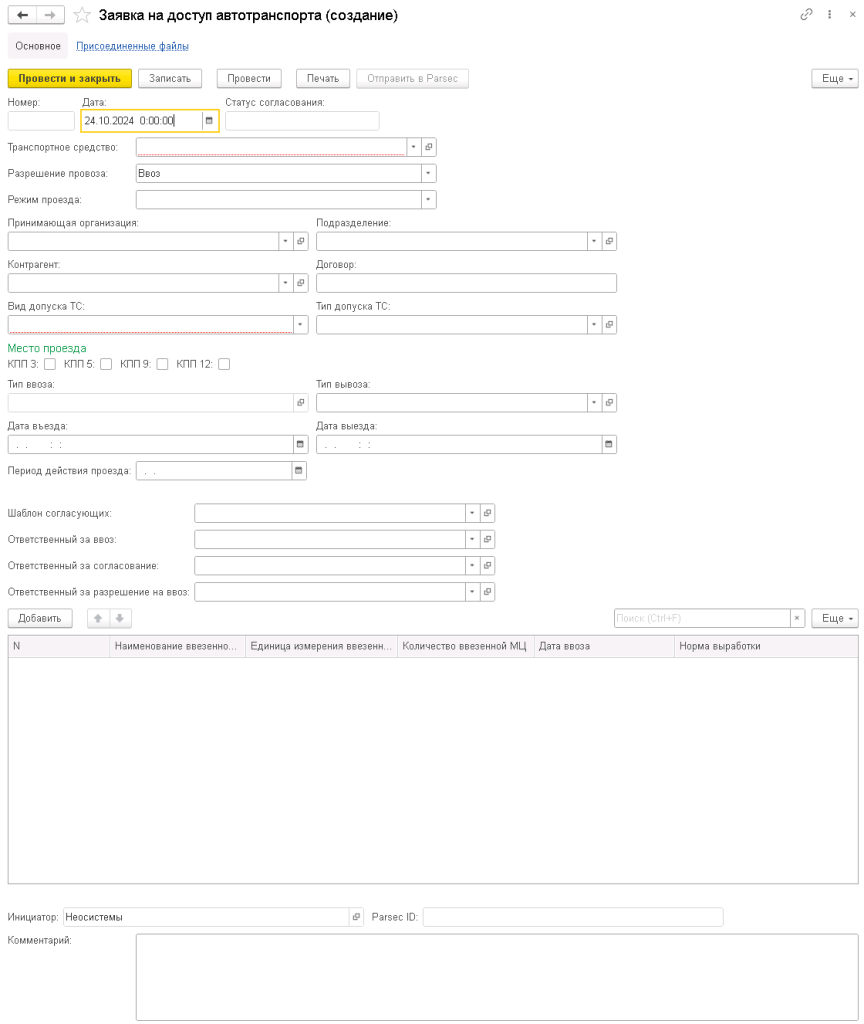Clear search field with x icon
Screen dimensions: 864x1024
(797, 618)
